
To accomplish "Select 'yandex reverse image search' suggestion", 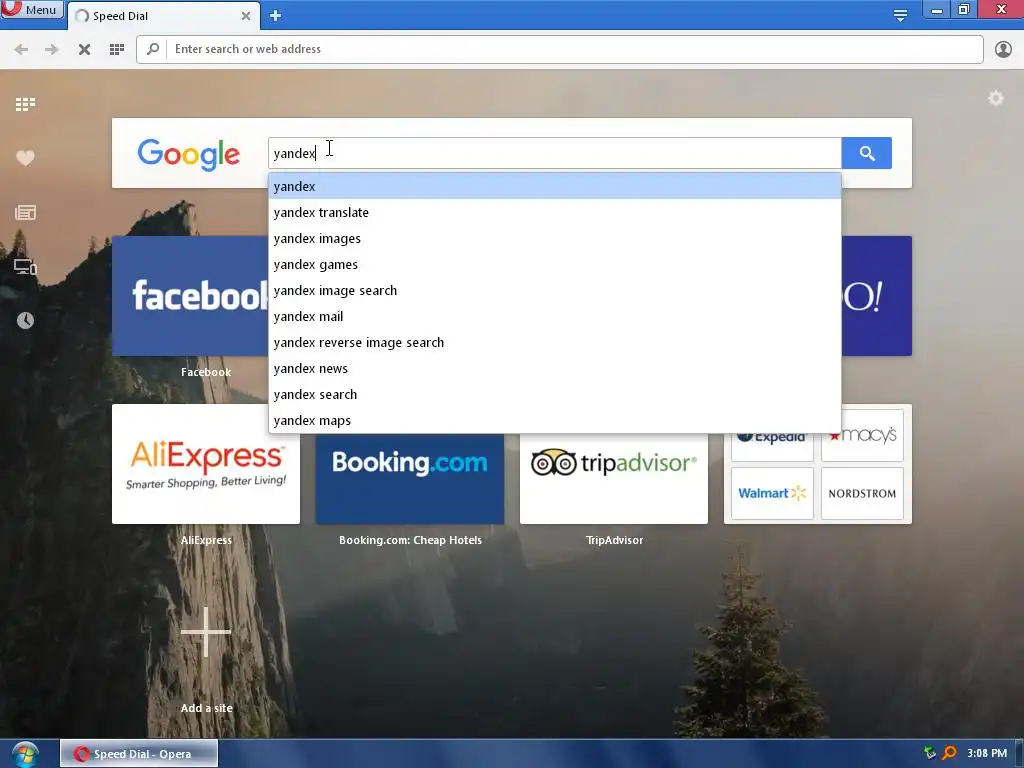I will (554, 343).
